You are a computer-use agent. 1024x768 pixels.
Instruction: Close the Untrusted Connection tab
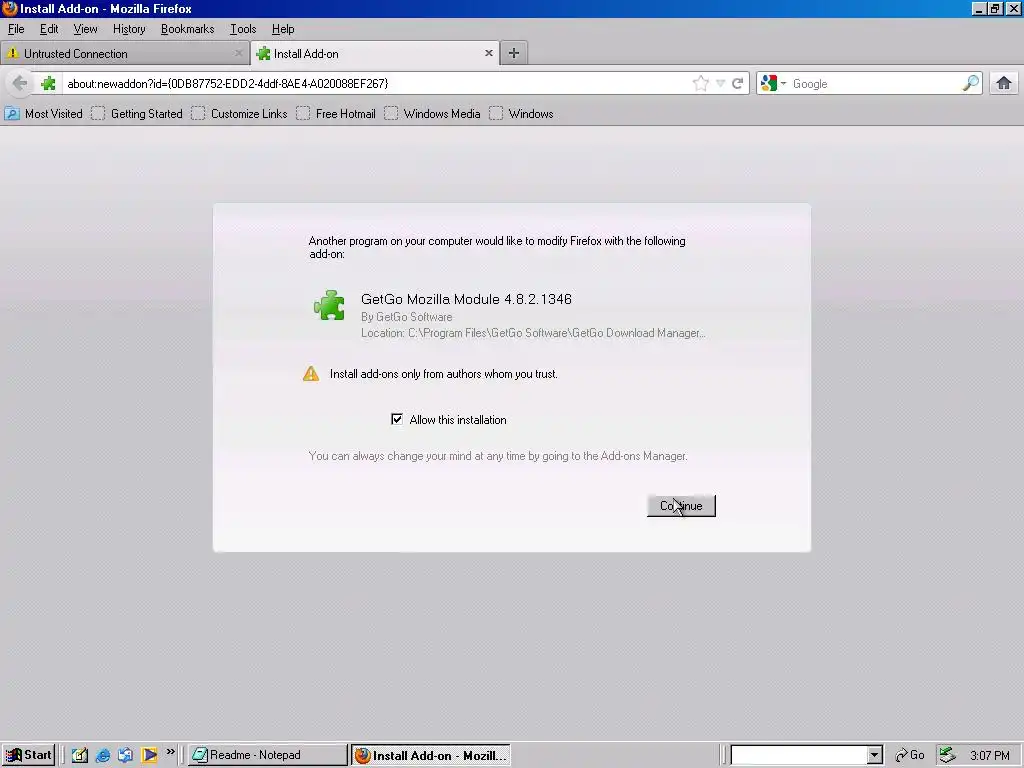point(238,53)
